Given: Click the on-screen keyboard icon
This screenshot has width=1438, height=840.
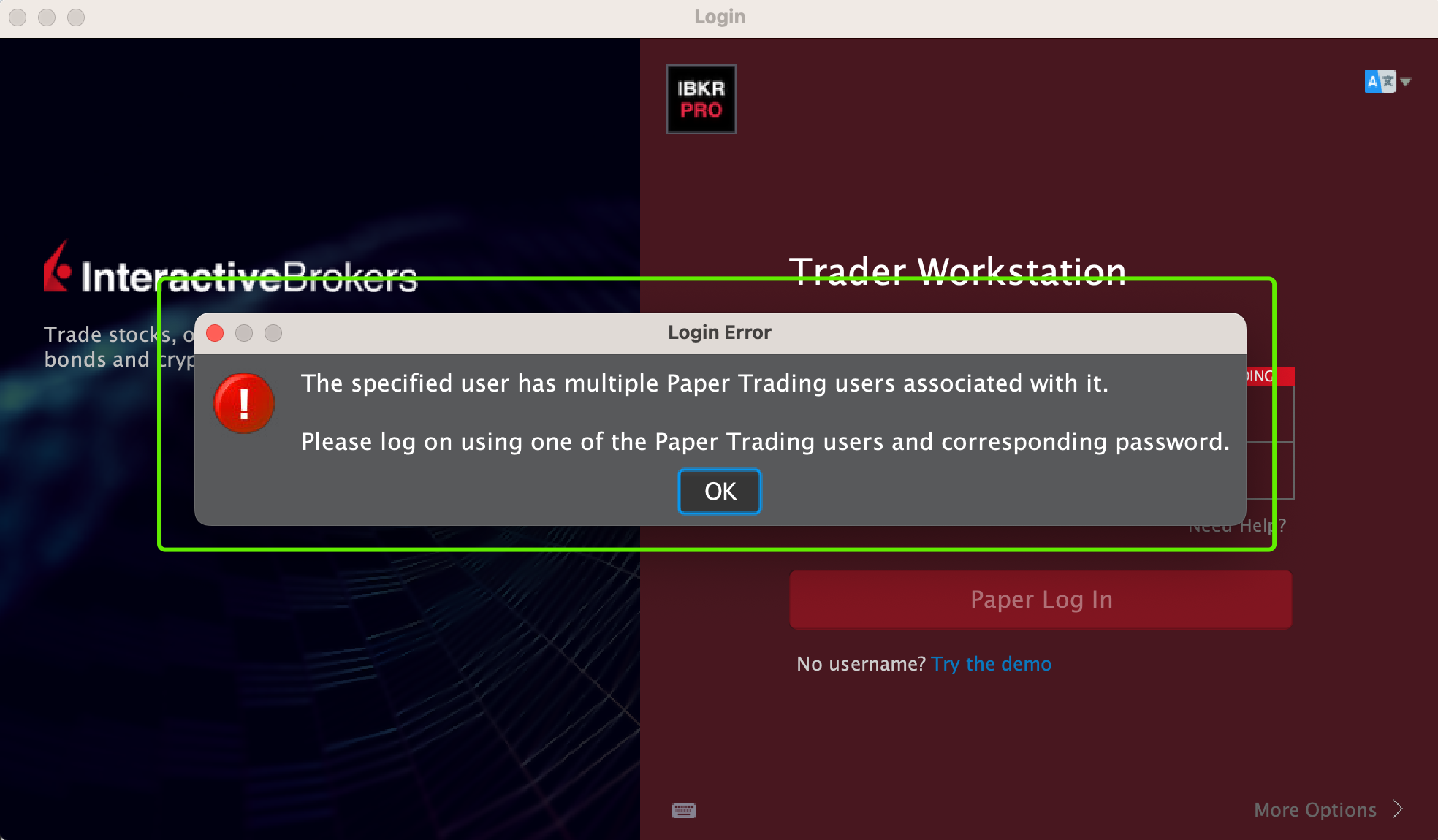Looking at the screenshot, I should pos(684,810).
